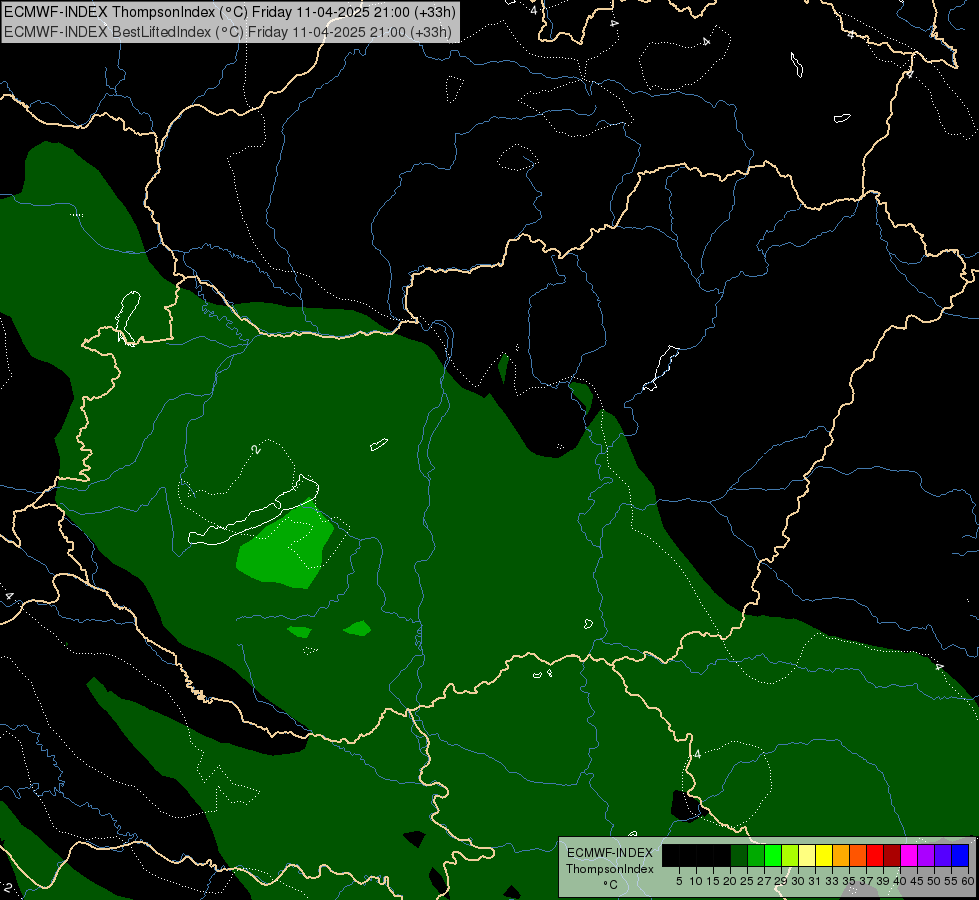Click the legend tick value 60

(967, 881)
